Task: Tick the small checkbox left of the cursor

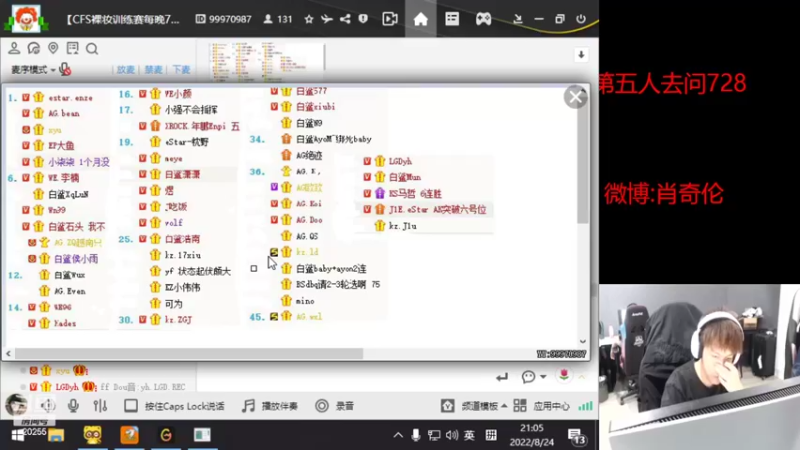Action: tap(254, 268)
